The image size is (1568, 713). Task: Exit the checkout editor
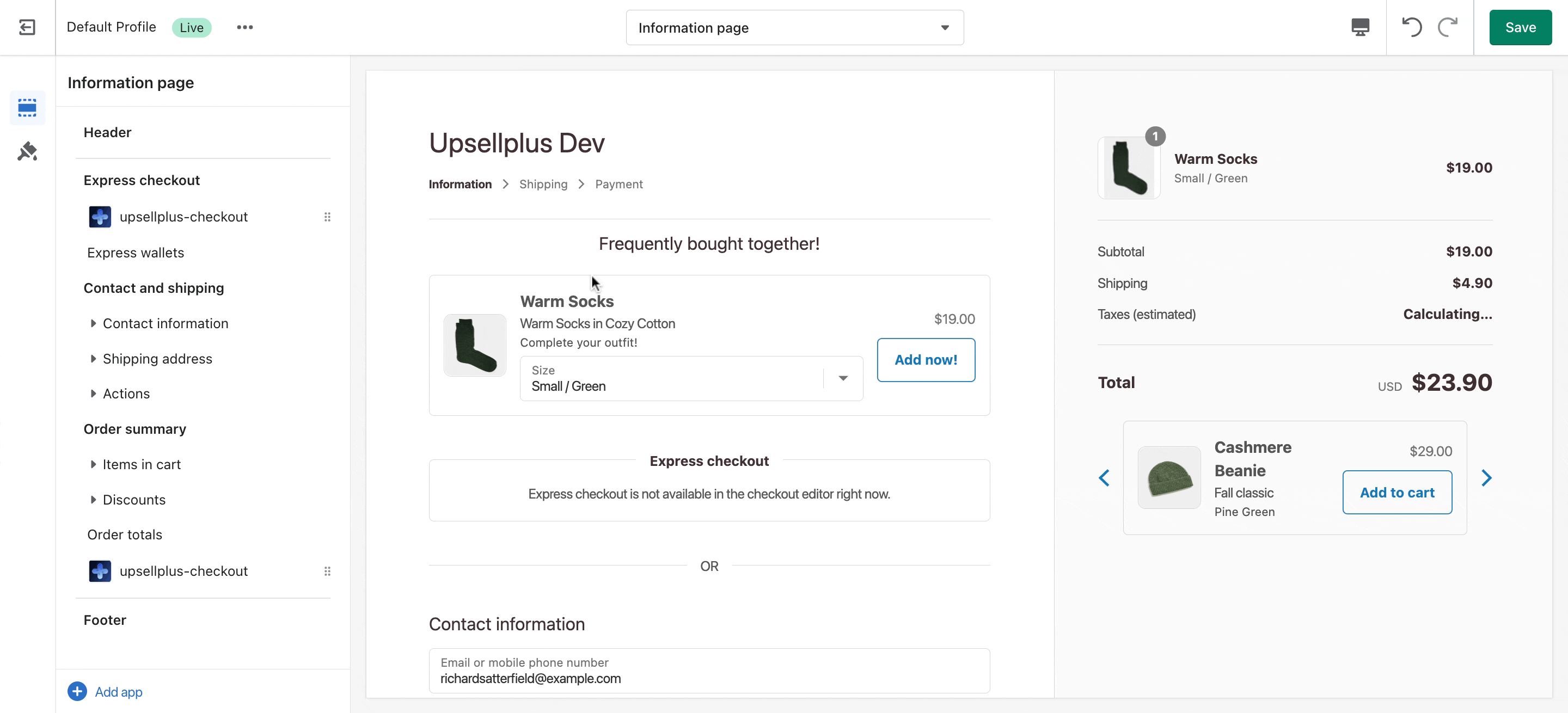point(27,27)
